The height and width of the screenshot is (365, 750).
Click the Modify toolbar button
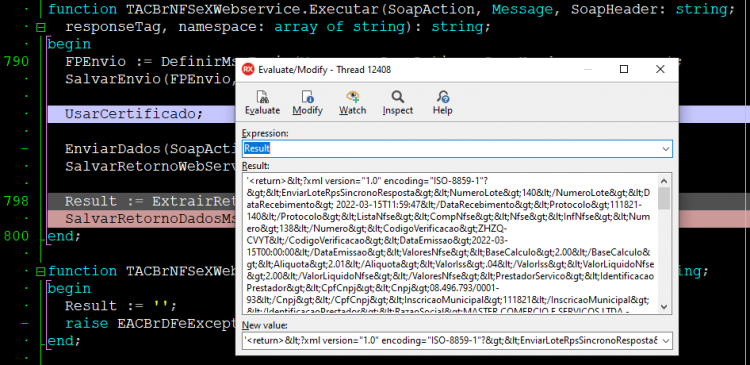[308, 102]
